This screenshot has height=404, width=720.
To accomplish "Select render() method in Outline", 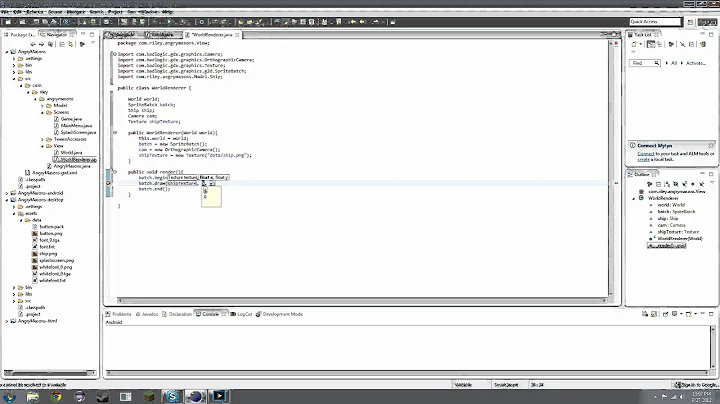I will [667, 246].
